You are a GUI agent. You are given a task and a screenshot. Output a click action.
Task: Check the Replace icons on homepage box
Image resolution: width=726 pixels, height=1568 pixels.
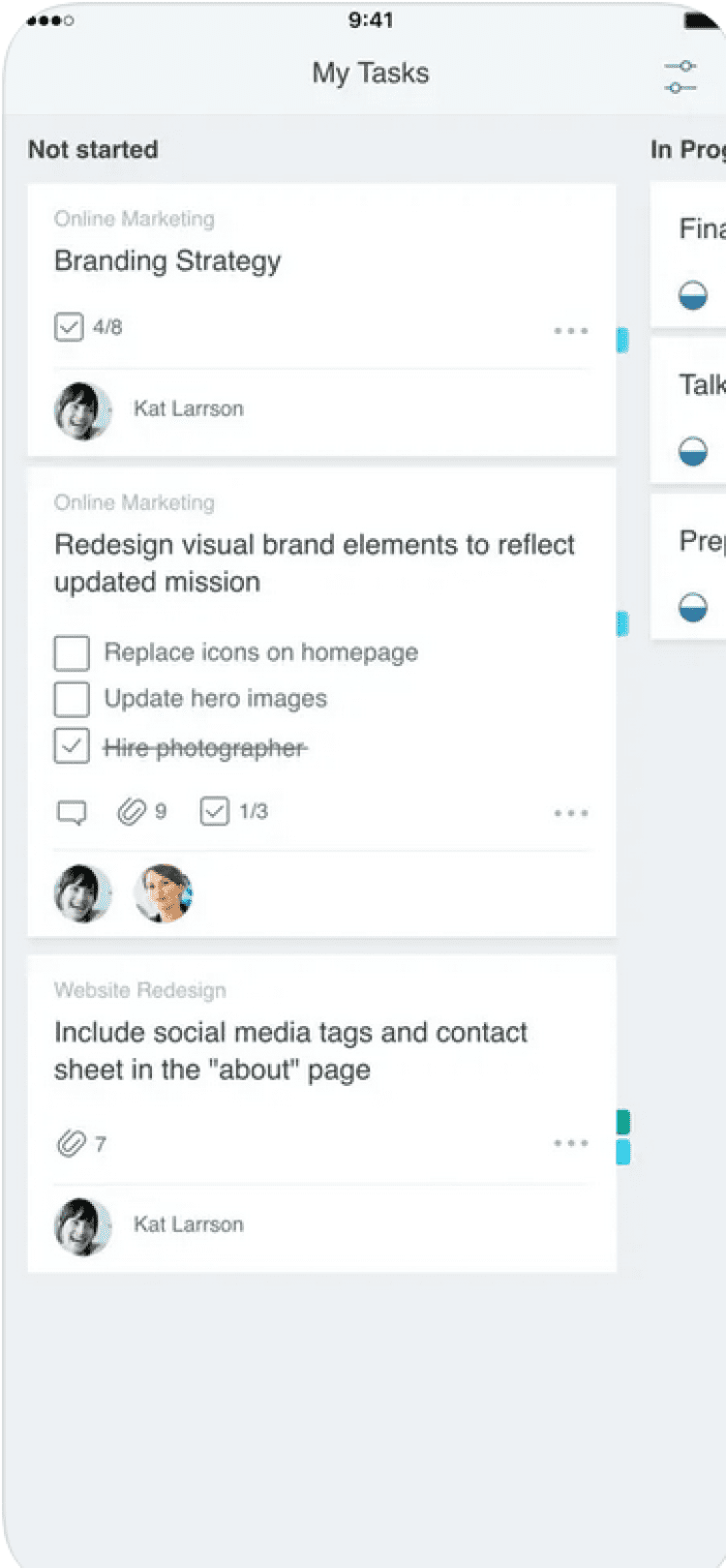72,653
